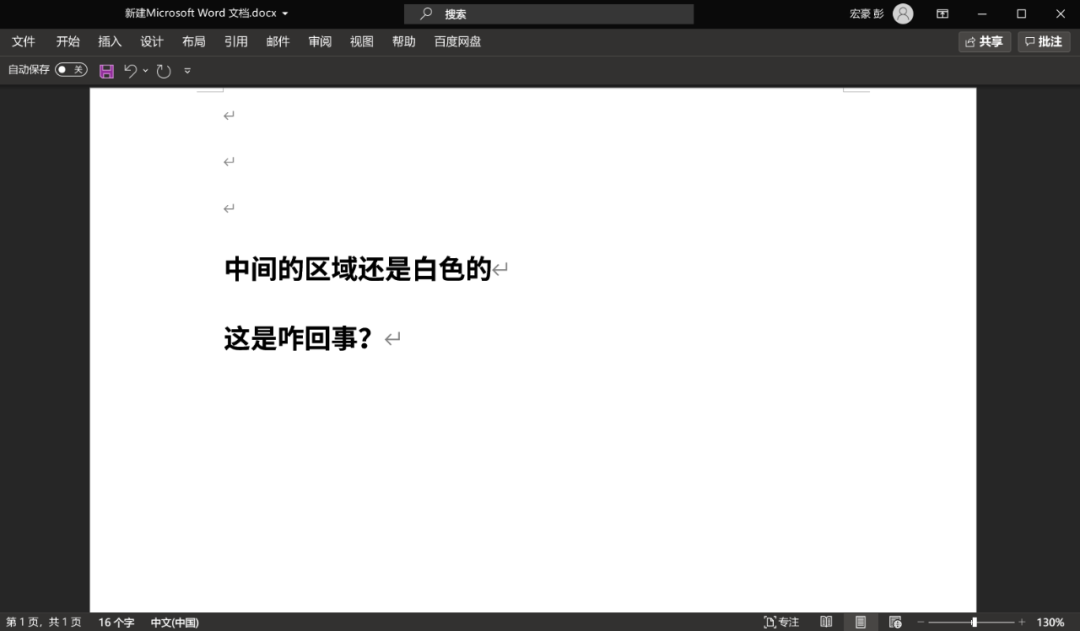Switch to the 开始 tab
Viewport: 1080px width, 631px height.
68,41
